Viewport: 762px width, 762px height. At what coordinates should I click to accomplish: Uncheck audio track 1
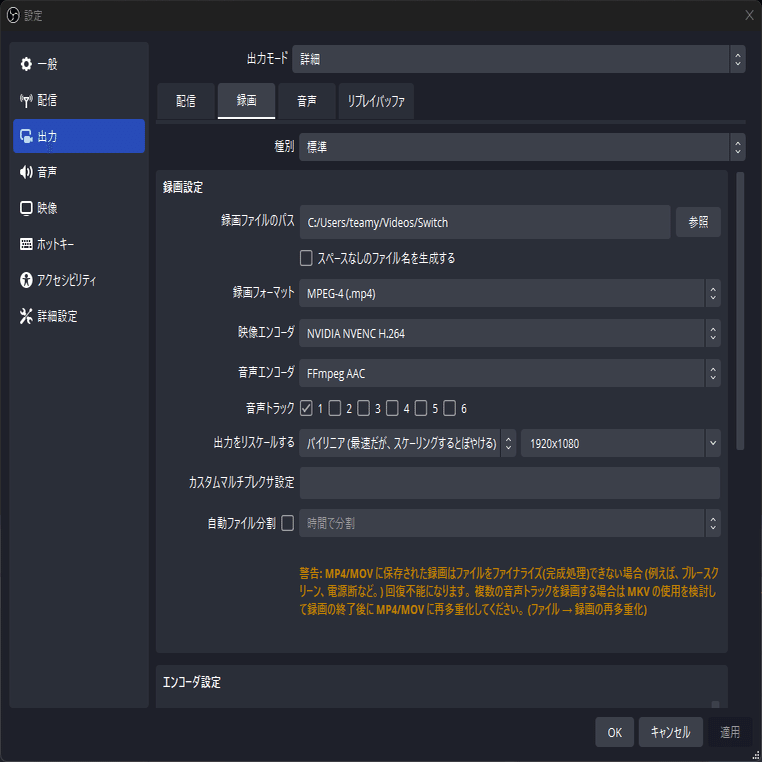pos(306,408)
